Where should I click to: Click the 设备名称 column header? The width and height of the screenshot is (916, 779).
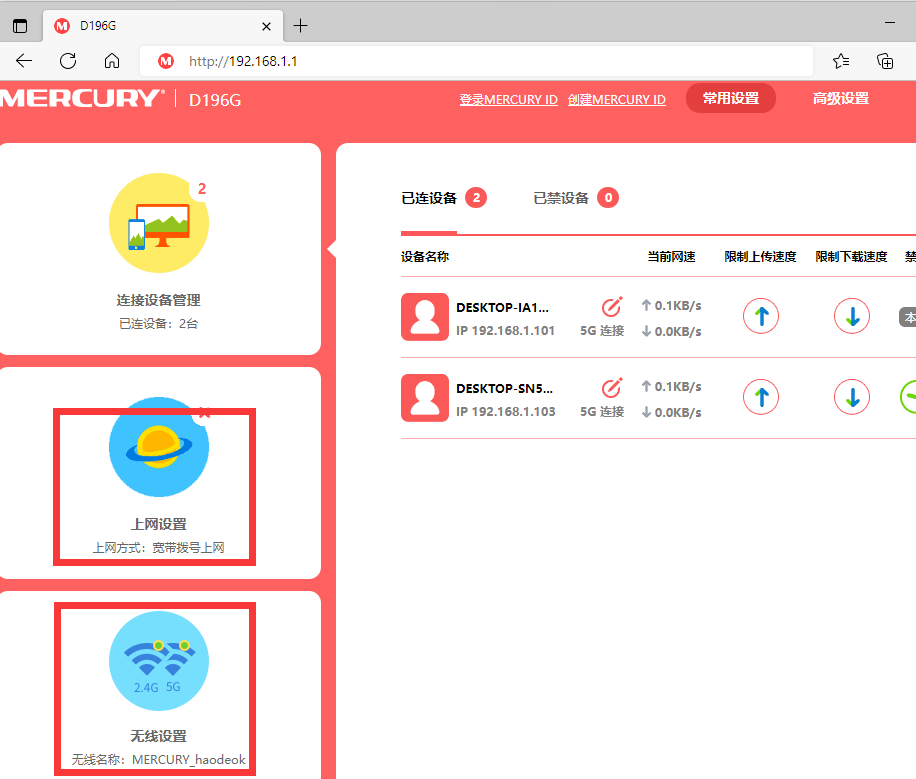click(425, 257)
